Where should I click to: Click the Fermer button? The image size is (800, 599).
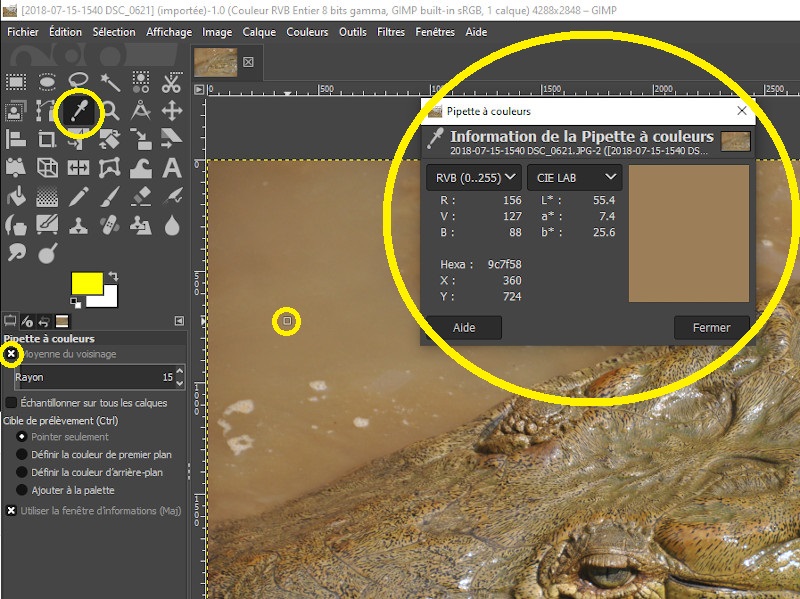pos(711,328)
